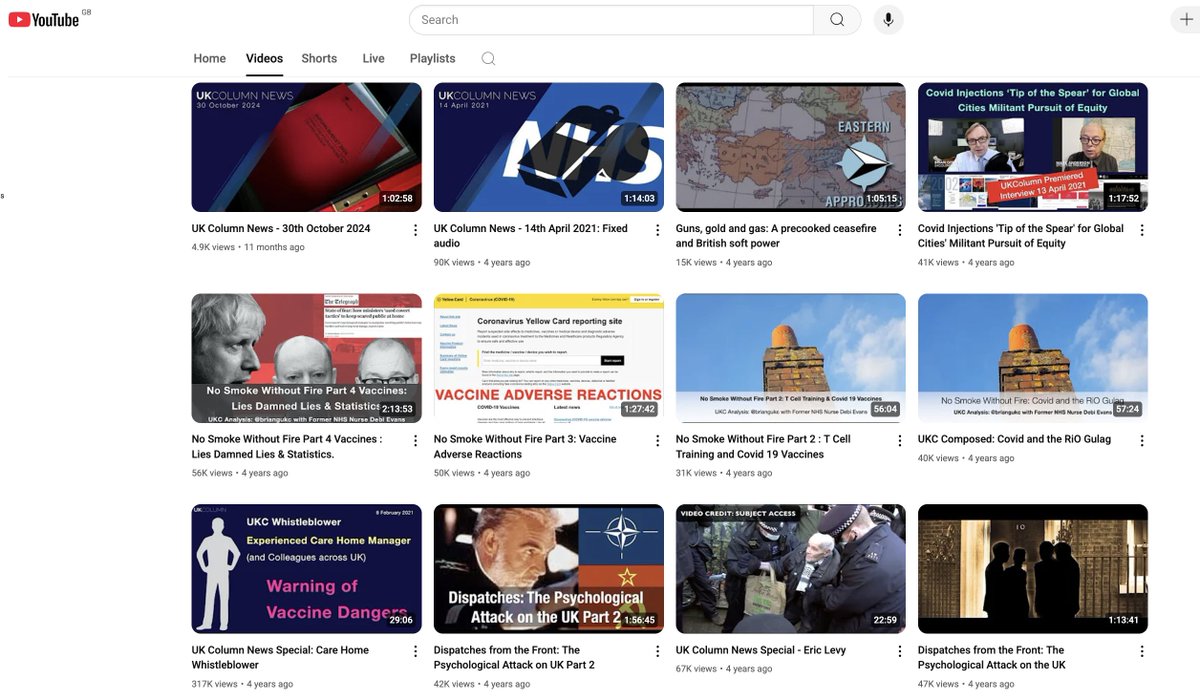The image size is (1200, 700).
Task: Open the kebab menu on 'Care Home Whistleblower' video
Action: coord(415,650)
